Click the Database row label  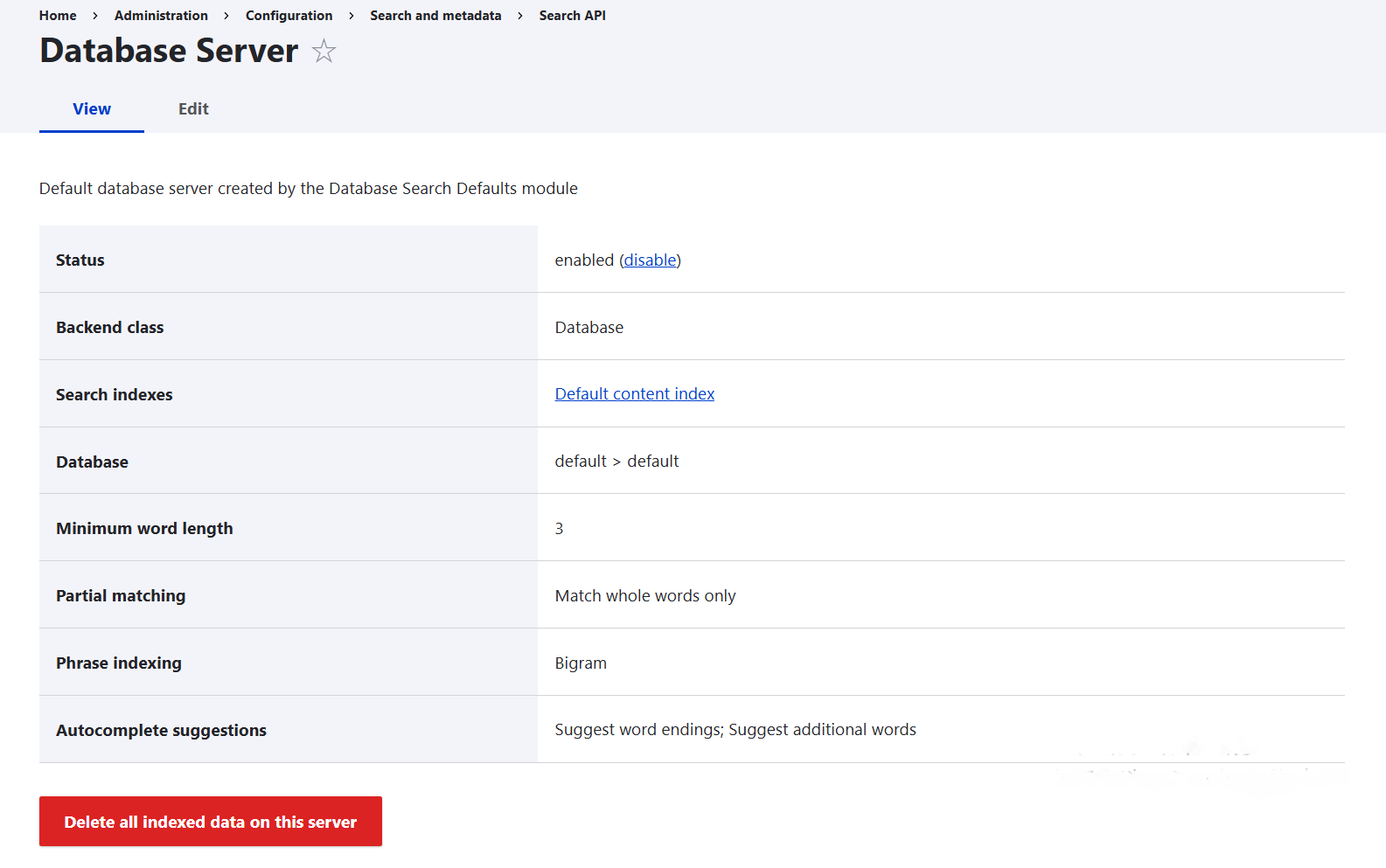coord(92,462)
